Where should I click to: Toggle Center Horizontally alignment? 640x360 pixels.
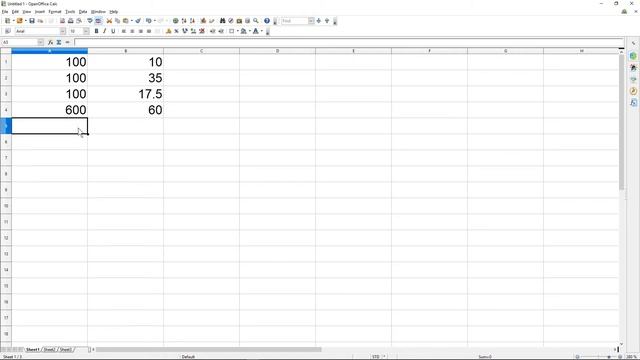click(x=132, y=31)
